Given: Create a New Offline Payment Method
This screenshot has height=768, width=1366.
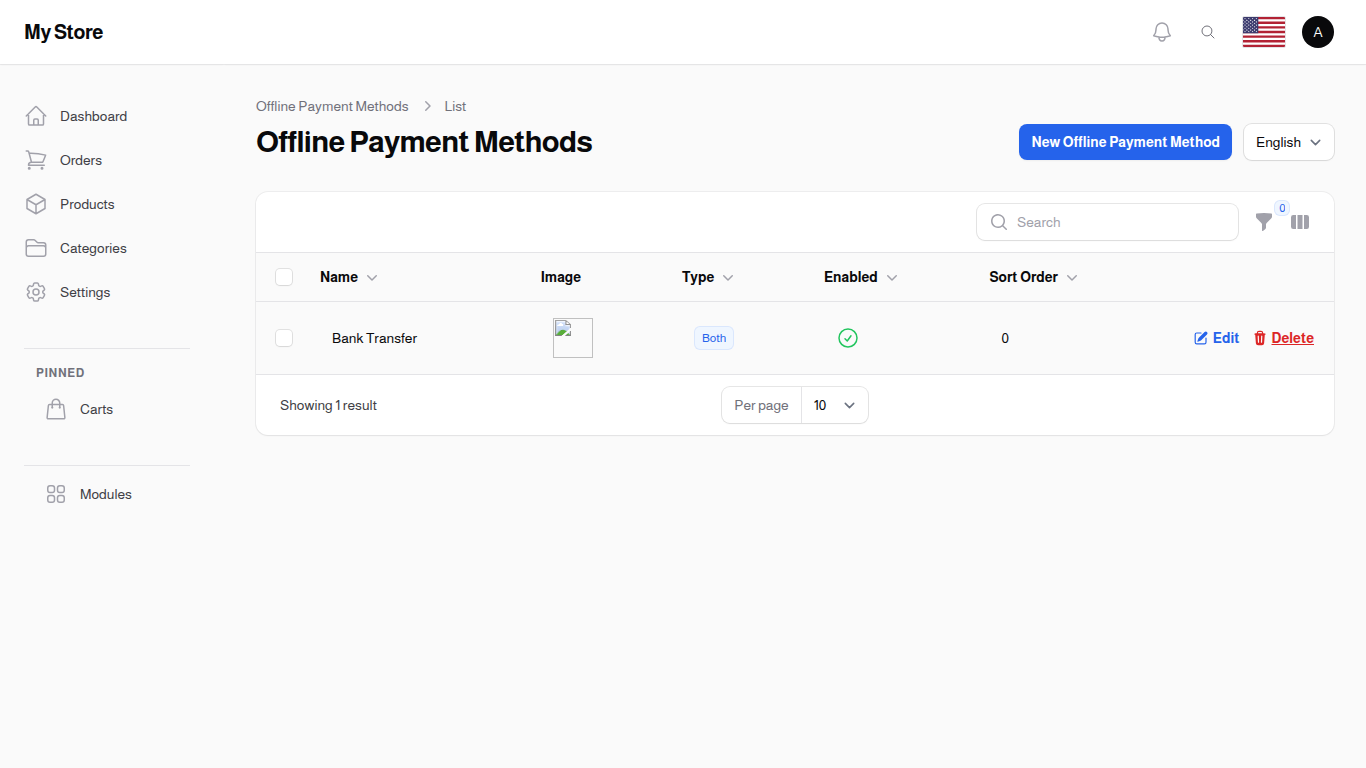Looking at the screenshot, I should tap(1125, 142).
